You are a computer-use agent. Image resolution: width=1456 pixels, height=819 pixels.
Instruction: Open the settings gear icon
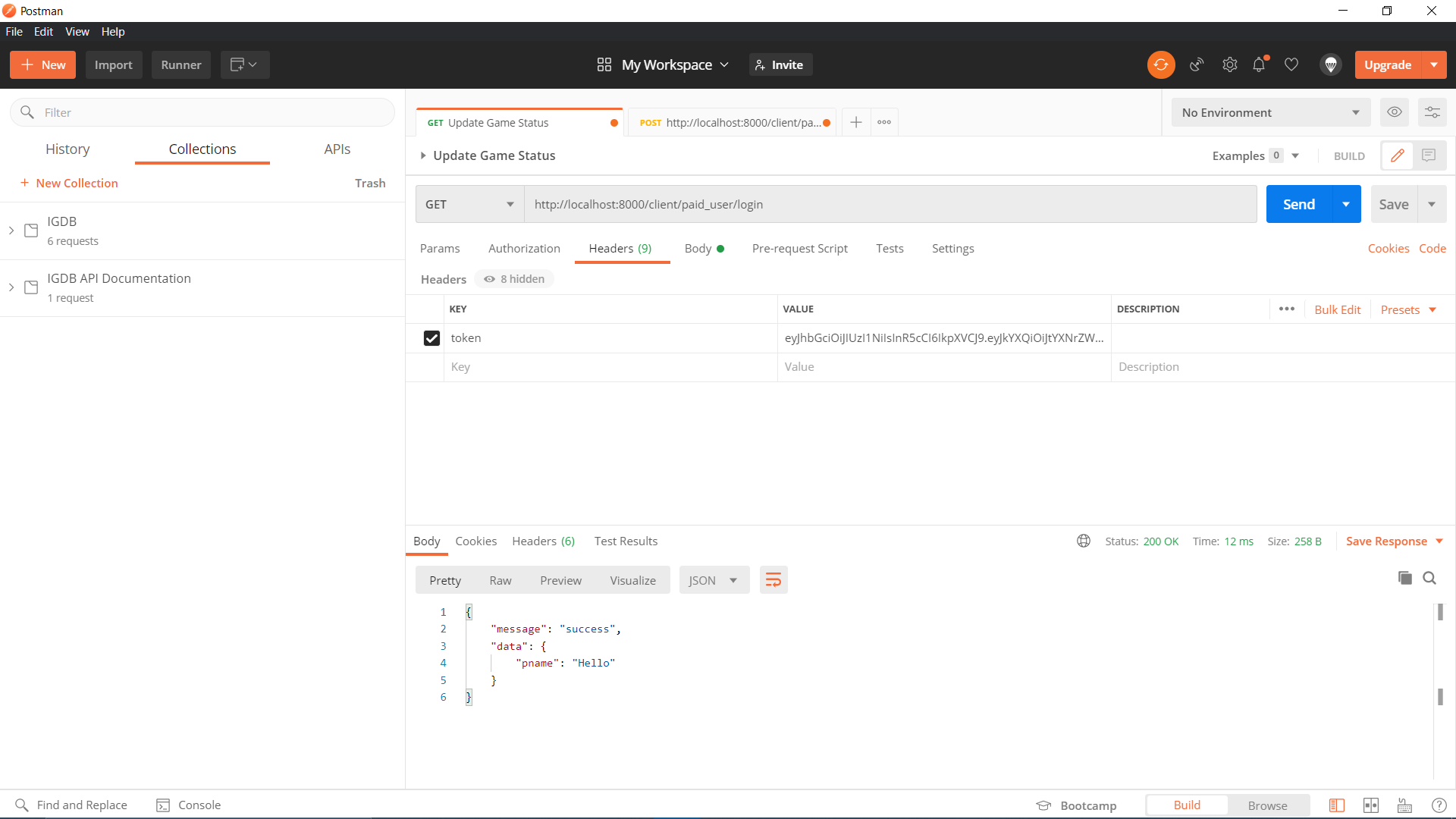point(1230,64)
